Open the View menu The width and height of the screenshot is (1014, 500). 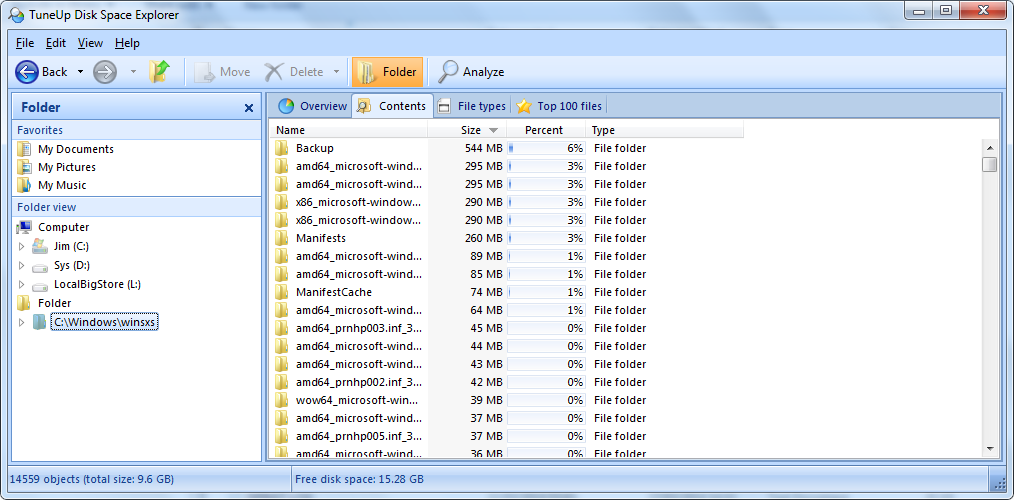[x=90, y=43]
